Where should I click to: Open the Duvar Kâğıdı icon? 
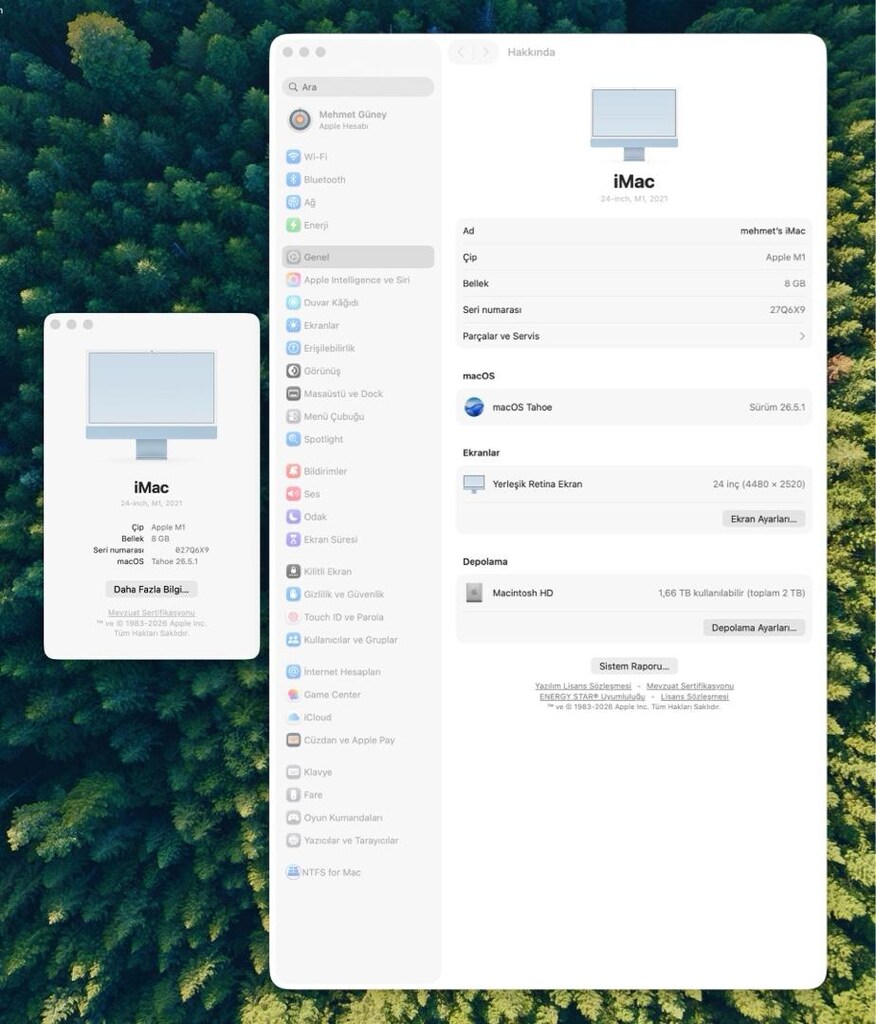pos(293,303)
